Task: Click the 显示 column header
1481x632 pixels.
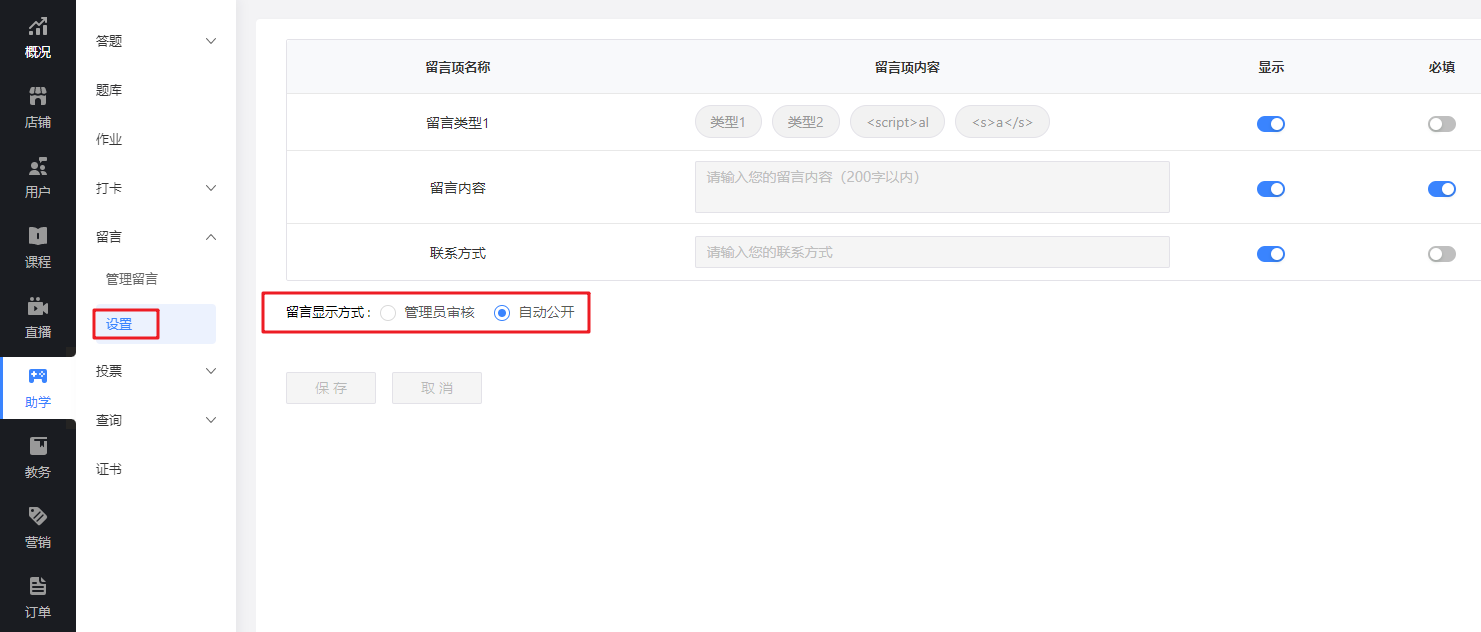Action: pyautogui.click(x=1271, y=67)
